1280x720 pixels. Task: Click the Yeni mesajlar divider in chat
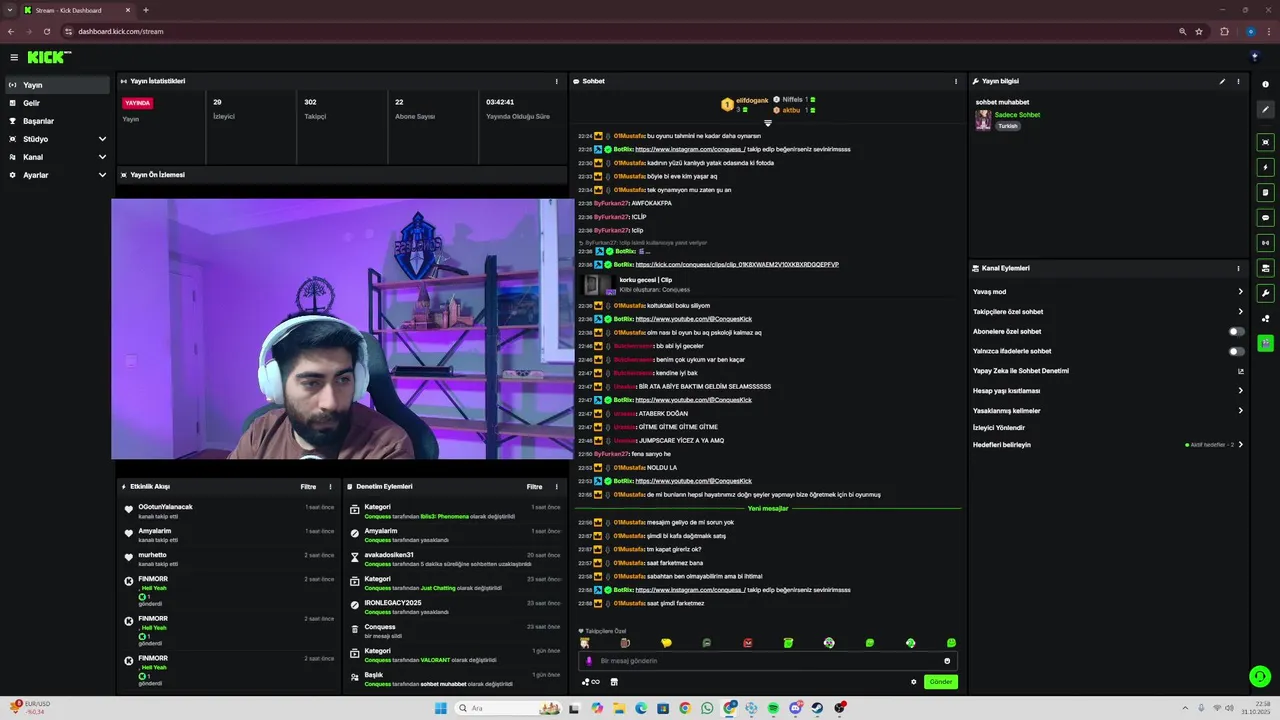coord(768,509)
